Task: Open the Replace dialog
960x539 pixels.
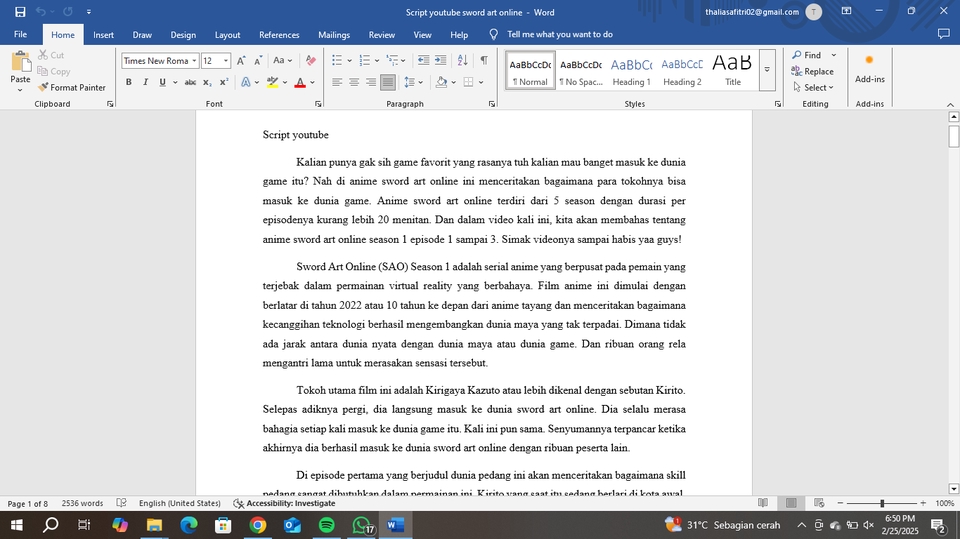Action: (812, 71)
